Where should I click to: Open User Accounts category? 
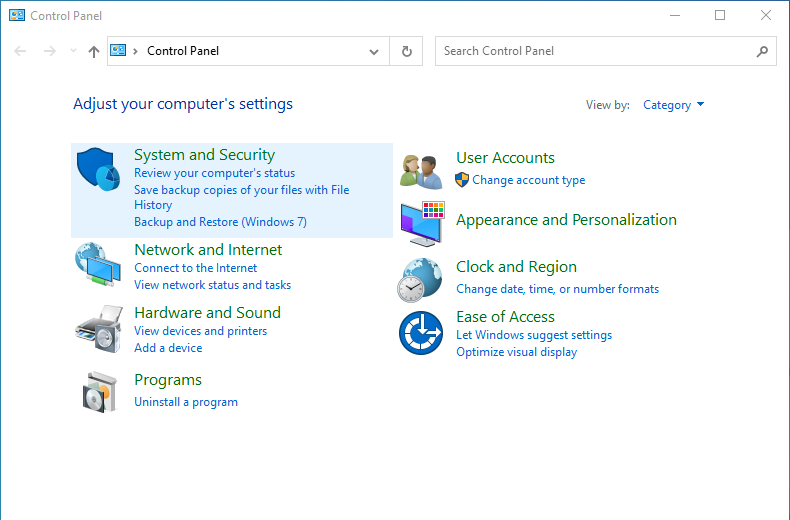pyautogui.click(x=505, y=158)
